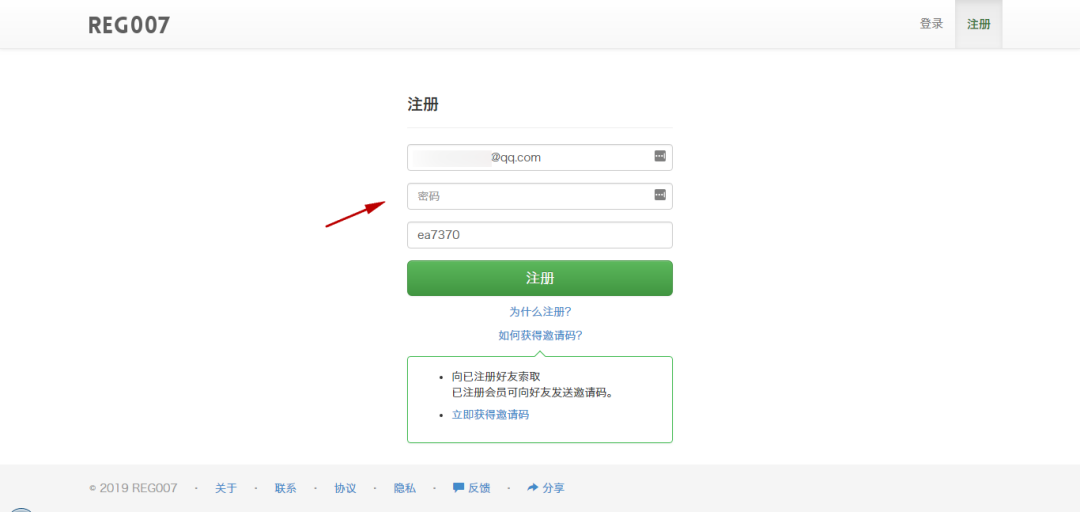Click the speech bubble feedback icon
This screenshot has width=1080, height=512.
pyautogui.click(x=458, y=487)
